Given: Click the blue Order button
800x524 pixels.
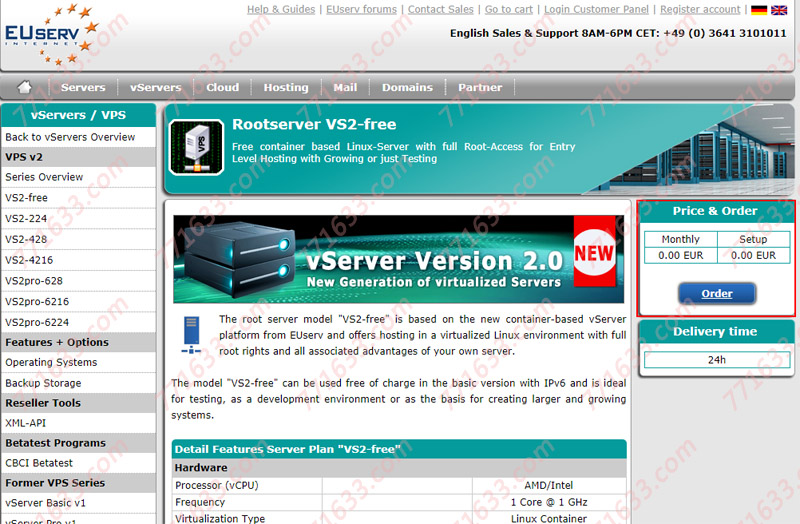Looking at the screenshot, I should [717, 293].
